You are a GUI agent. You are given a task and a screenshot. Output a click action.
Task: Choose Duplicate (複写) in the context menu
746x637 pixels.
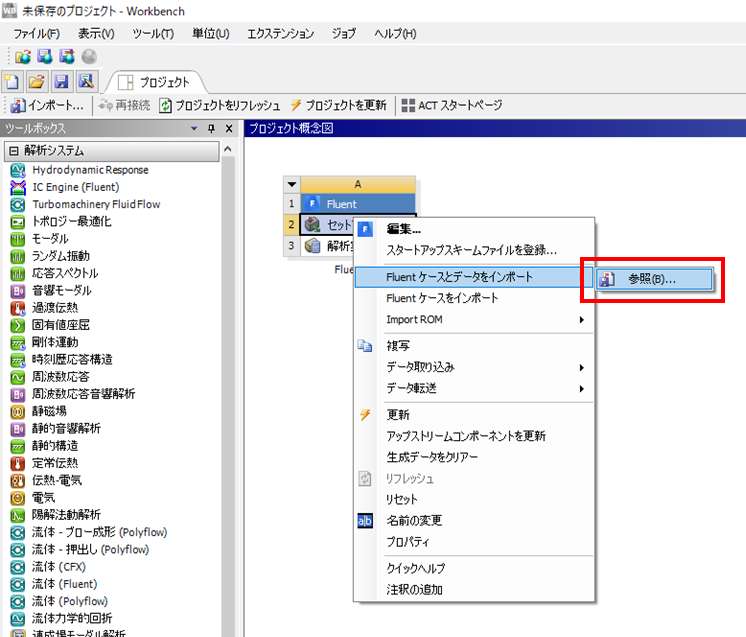point(474,346)
